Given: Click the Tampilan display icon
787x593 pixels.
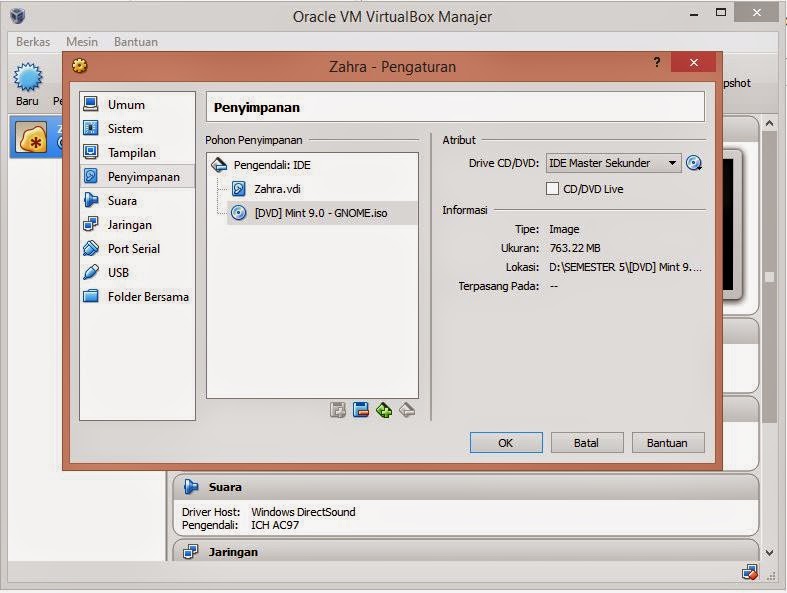Looking at the screenshot, I should click(91, 151).
